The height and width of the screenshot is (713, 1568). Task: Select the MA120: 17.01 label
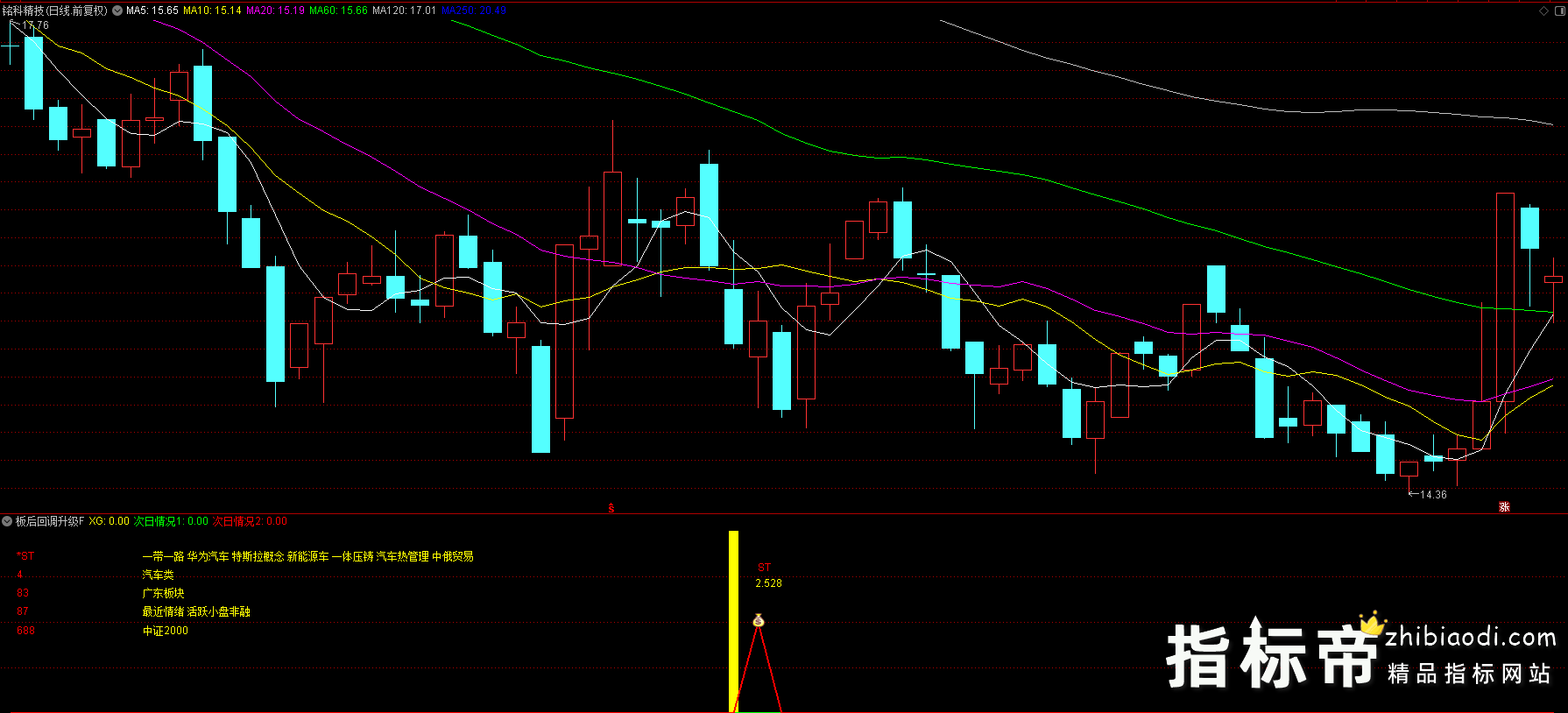(x=404, y=11)
